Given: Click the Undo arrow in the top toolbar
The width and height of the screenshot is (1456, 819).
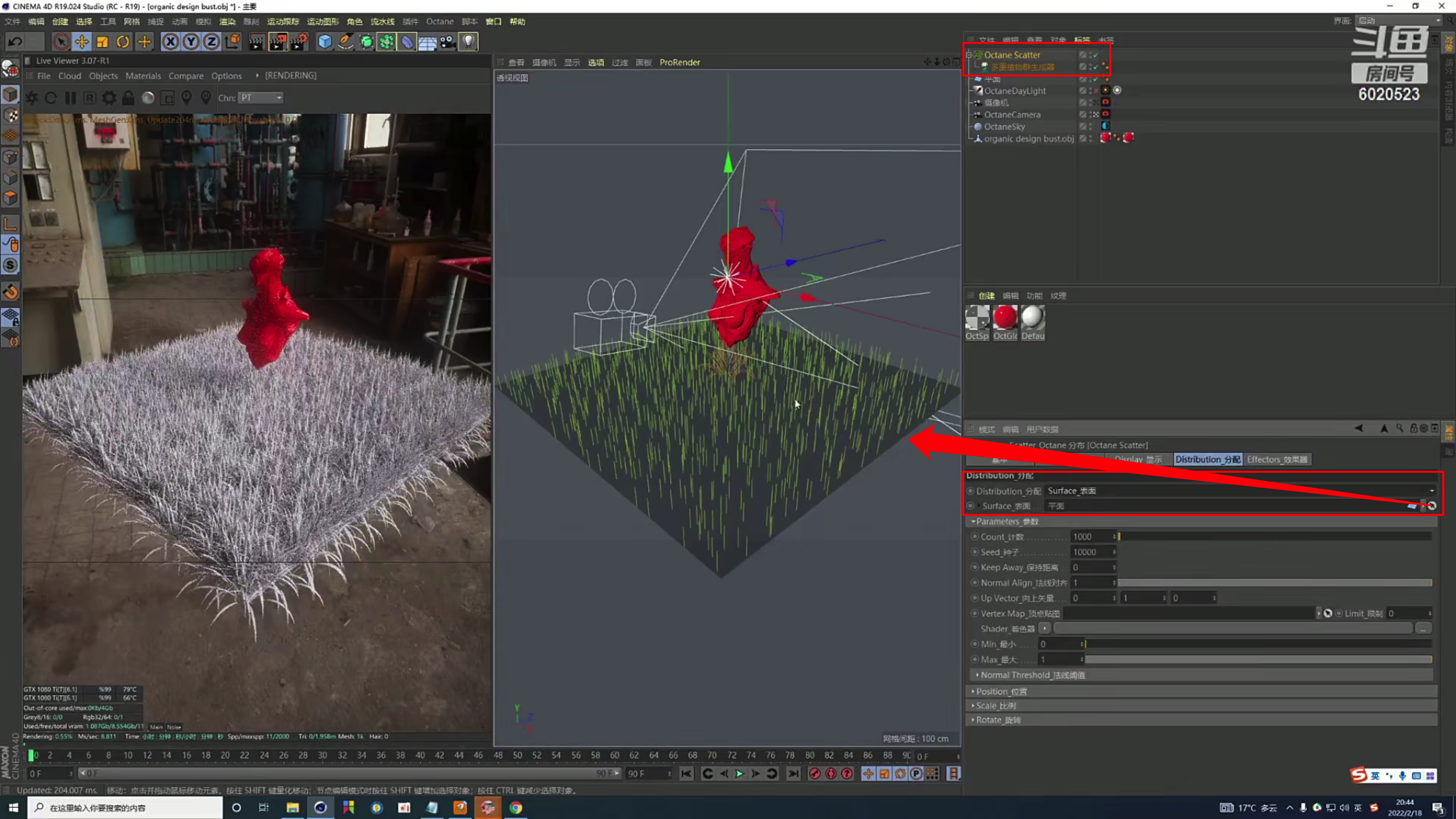Looking at the screenshot, I should (x=15, y=42).
